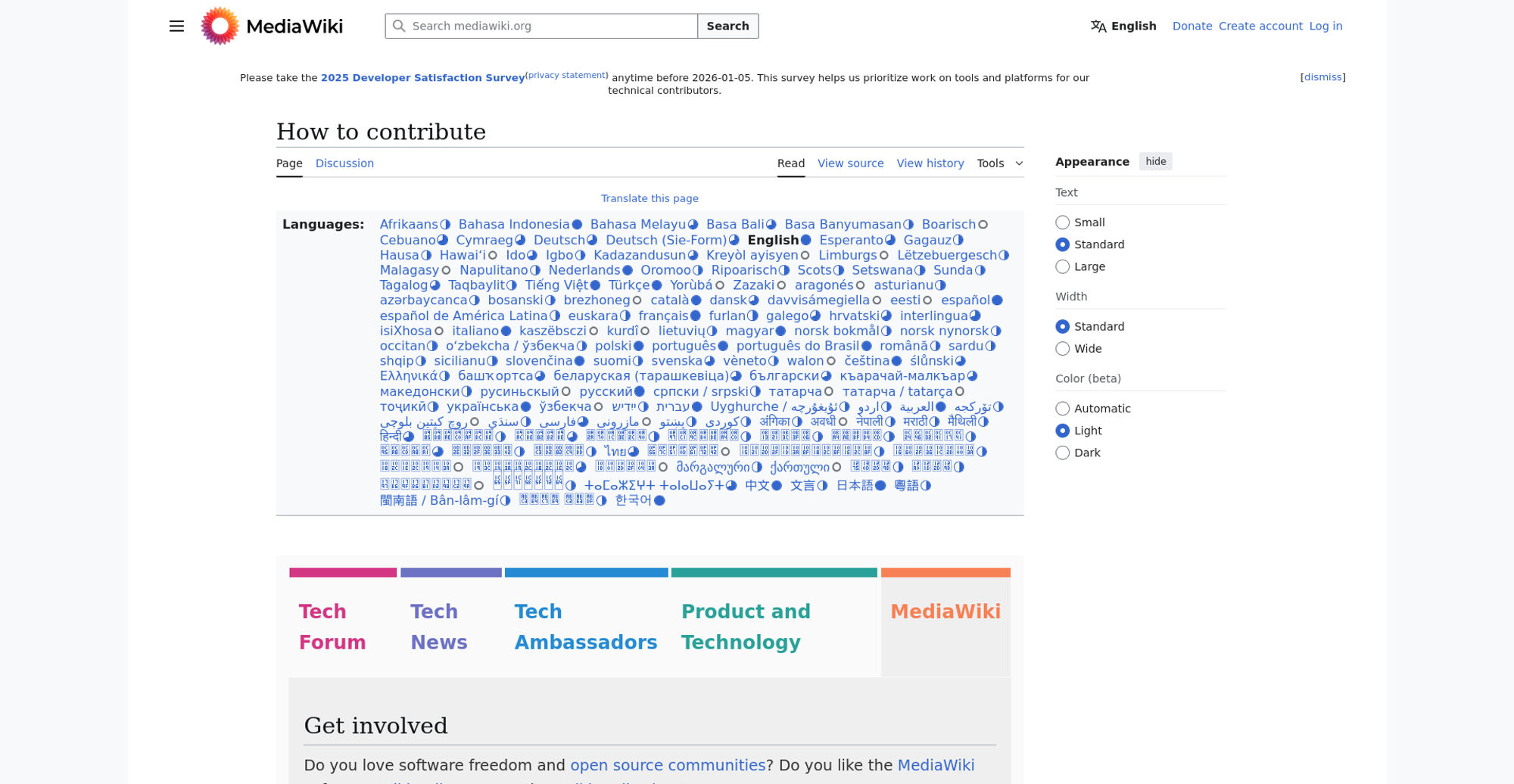Click the magnifying glass in search bar
This screenshot has height=784, width=1514.
pyautogui.click(x=399, y=26)
